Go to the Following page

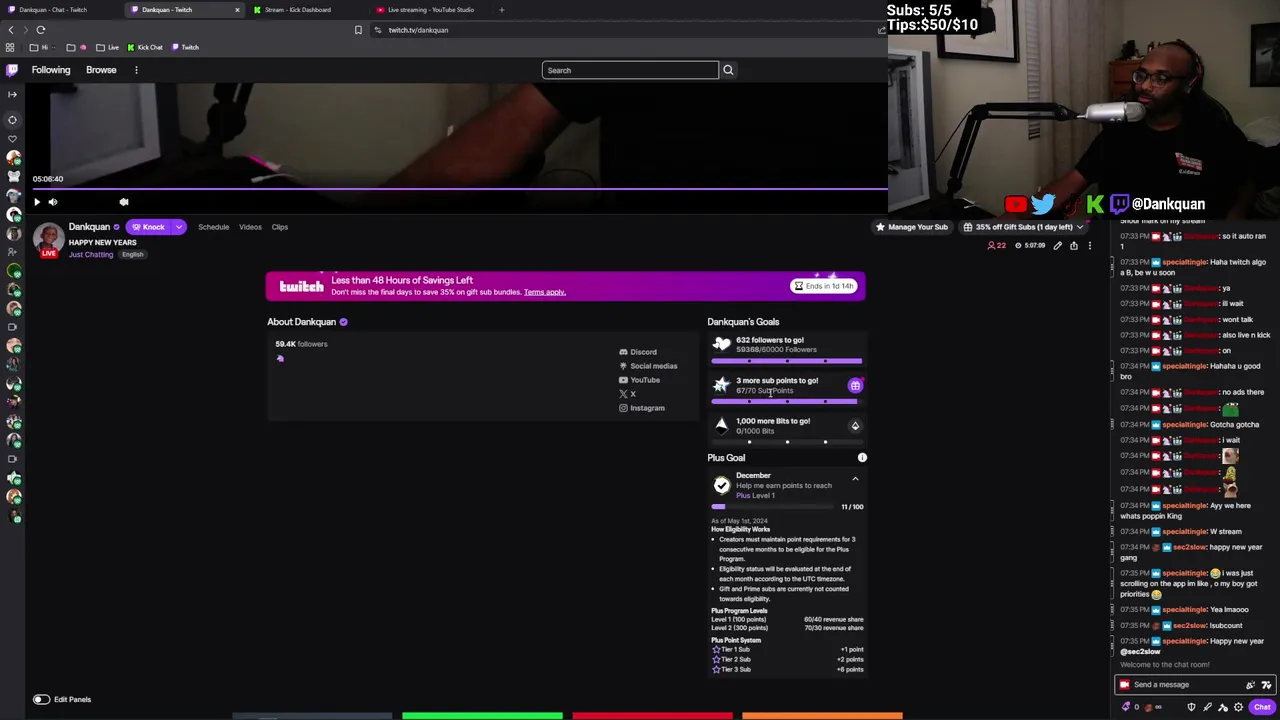(51, 70)
